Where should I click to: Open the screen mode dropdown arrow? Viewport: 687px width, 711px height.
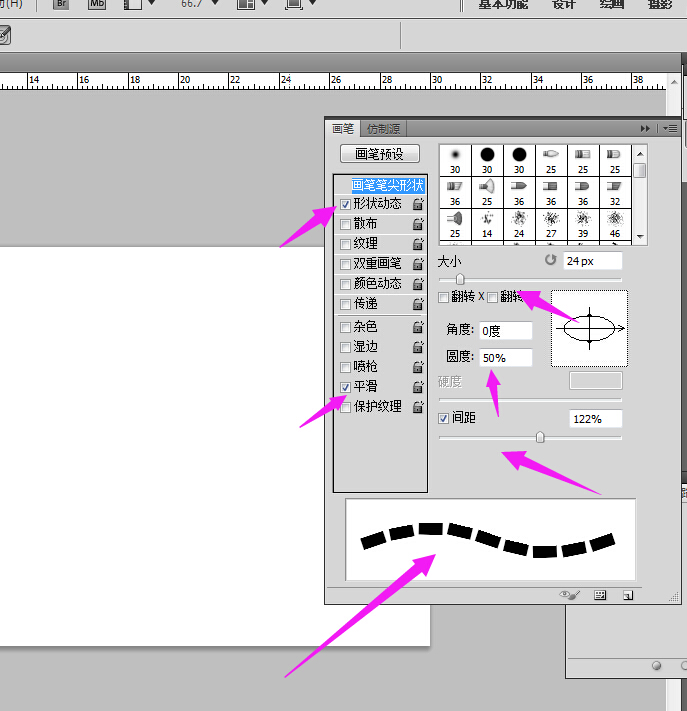pos(312,3)
